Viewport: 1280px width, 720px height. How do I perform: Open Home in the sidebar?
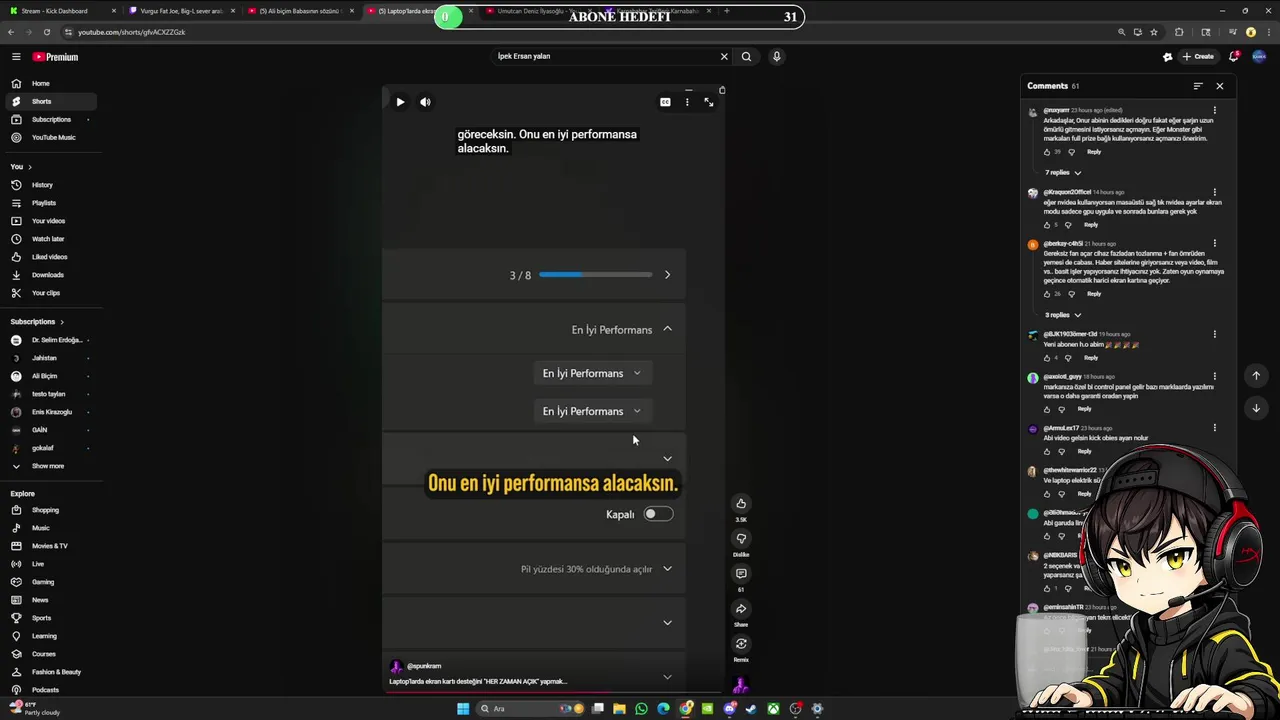tap(50, 83)
